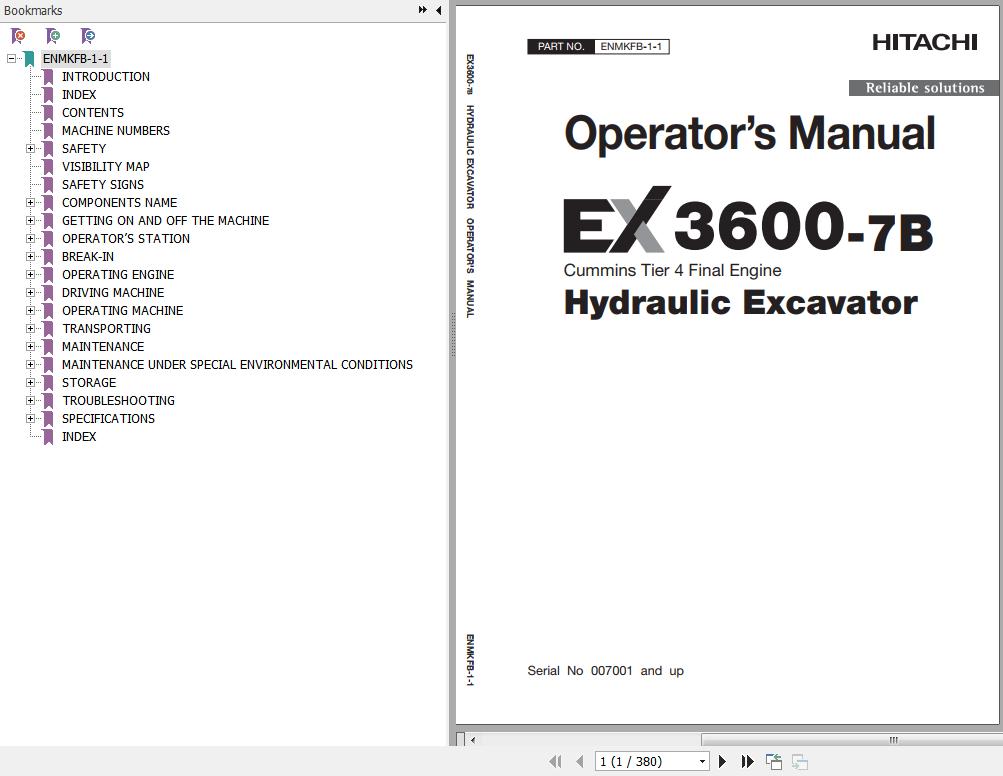Open the first INDEX bookmark below INTRODUCTION

pyautogui.click(x=79, y=94)
